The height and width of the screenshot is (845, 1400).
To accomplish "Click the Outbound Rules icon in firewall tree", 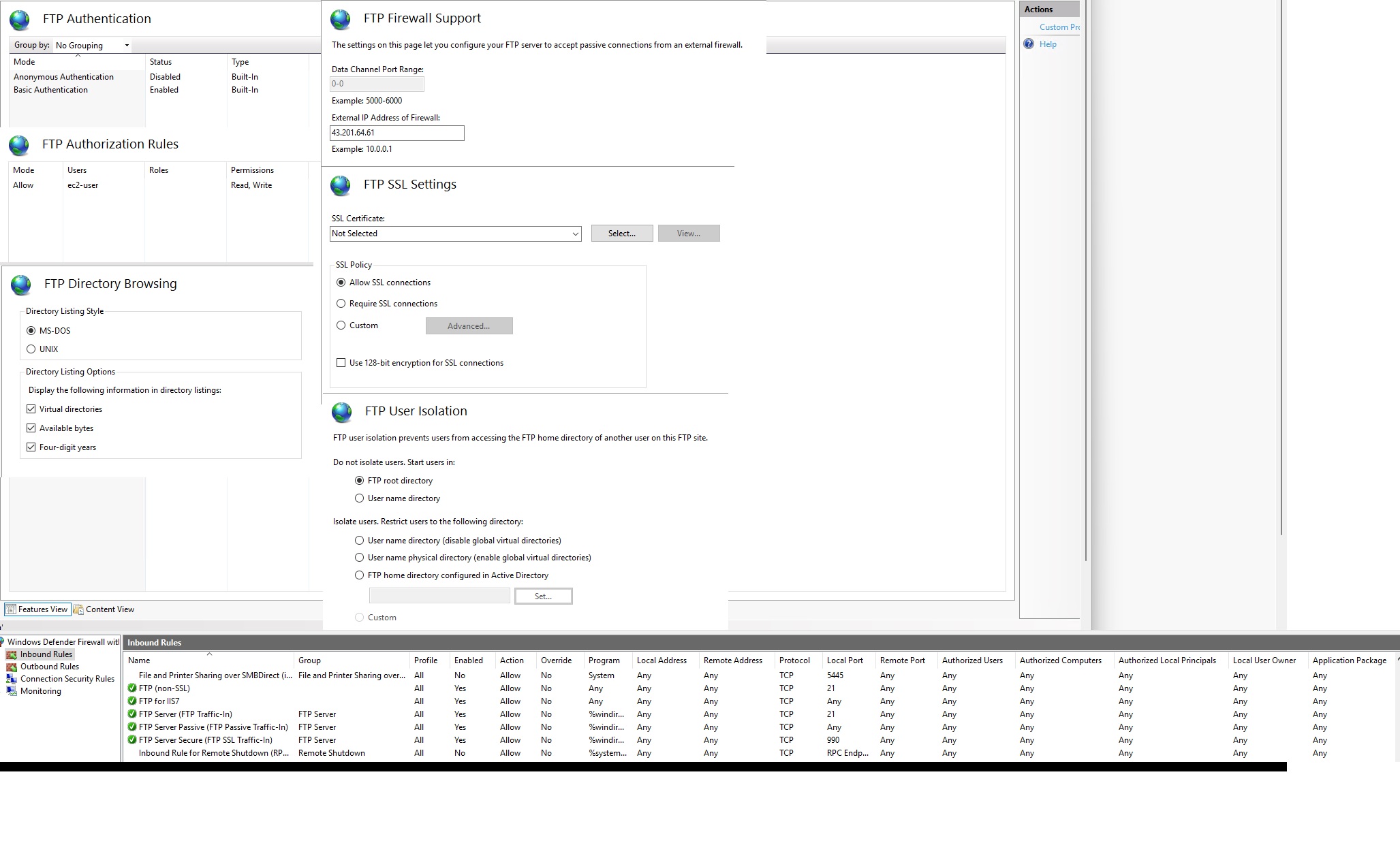I will click(x=12, y=667).
